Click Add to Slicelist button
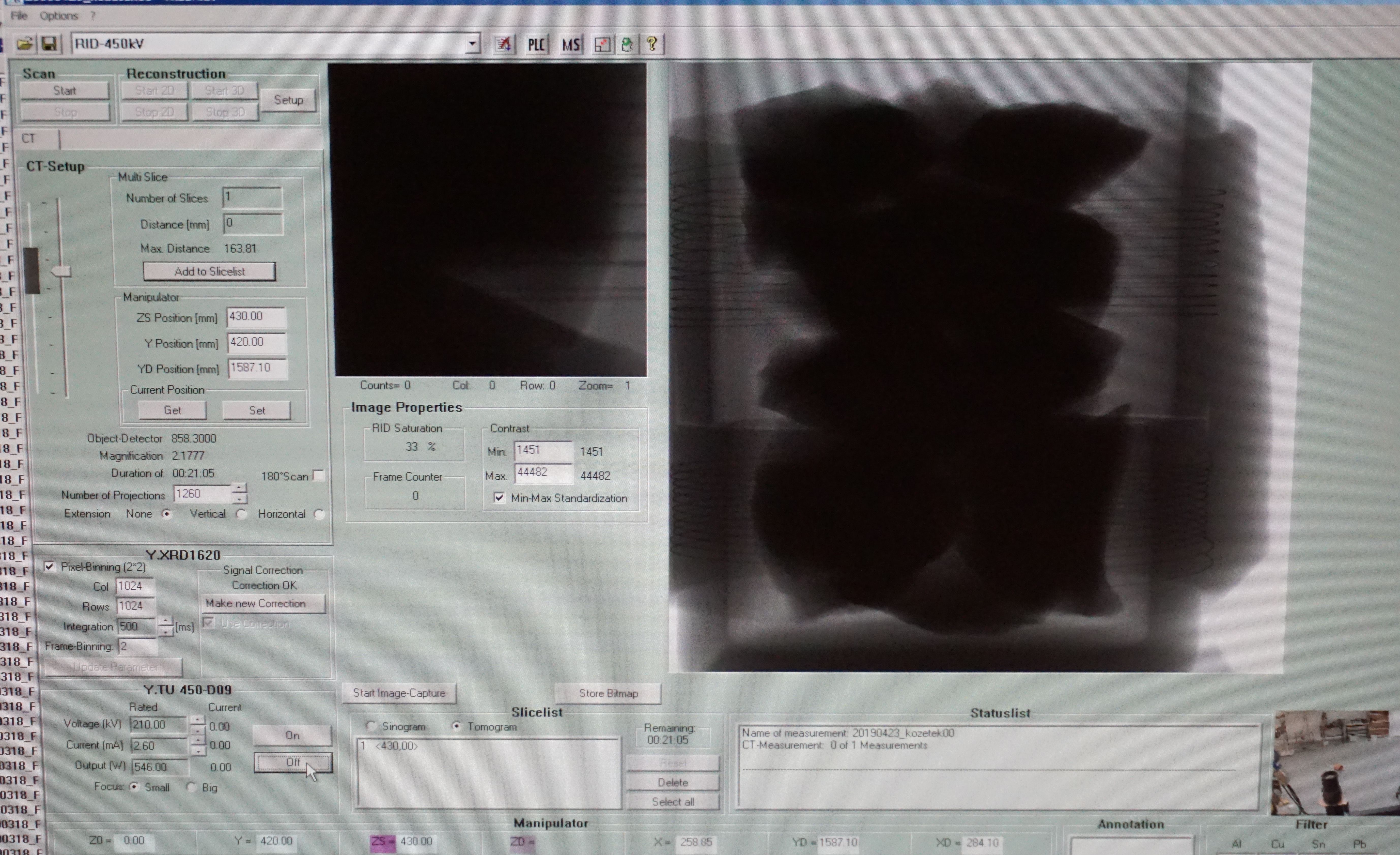1400x855 pixels. tap(209, 271)
